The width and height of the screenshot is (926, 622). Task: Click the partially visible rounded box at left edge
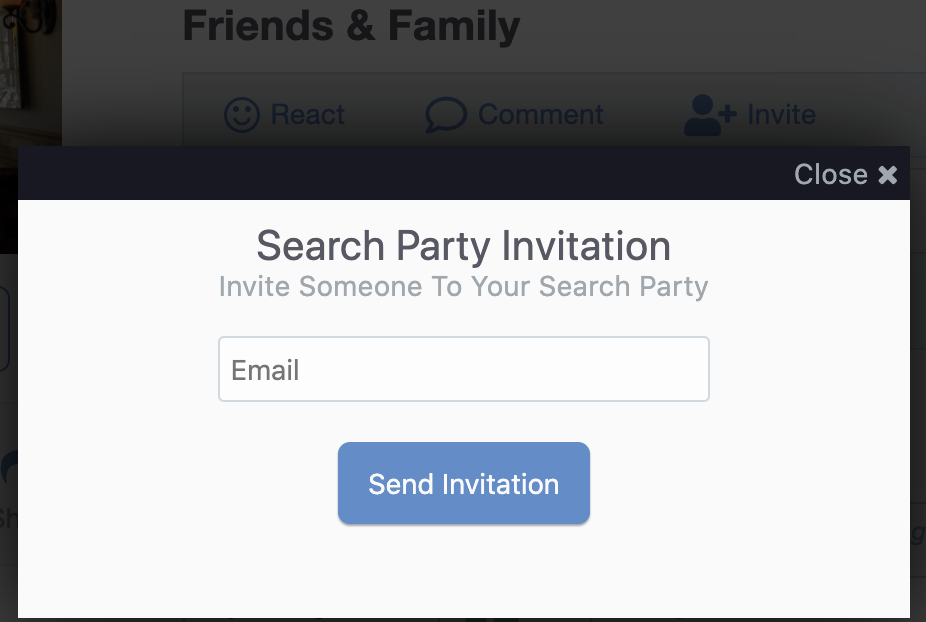coord(5,329)
